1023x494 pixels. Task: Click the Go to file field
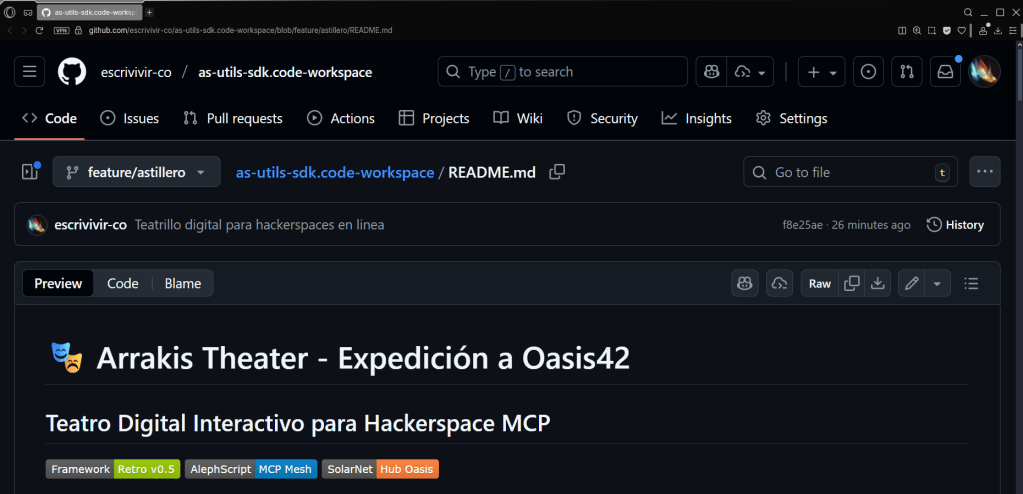(x=850, y=172)
